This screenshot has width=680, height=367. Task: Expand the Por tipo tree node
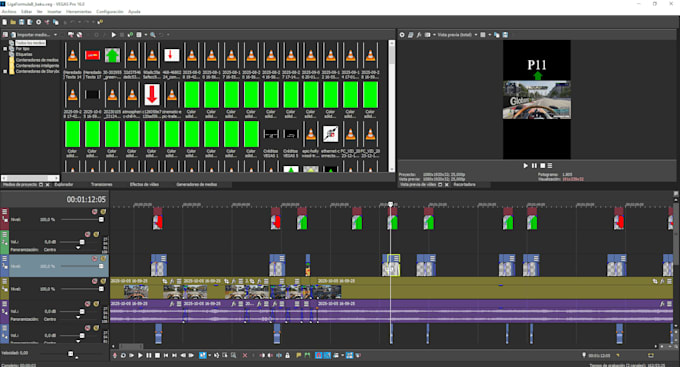(5, 49)
